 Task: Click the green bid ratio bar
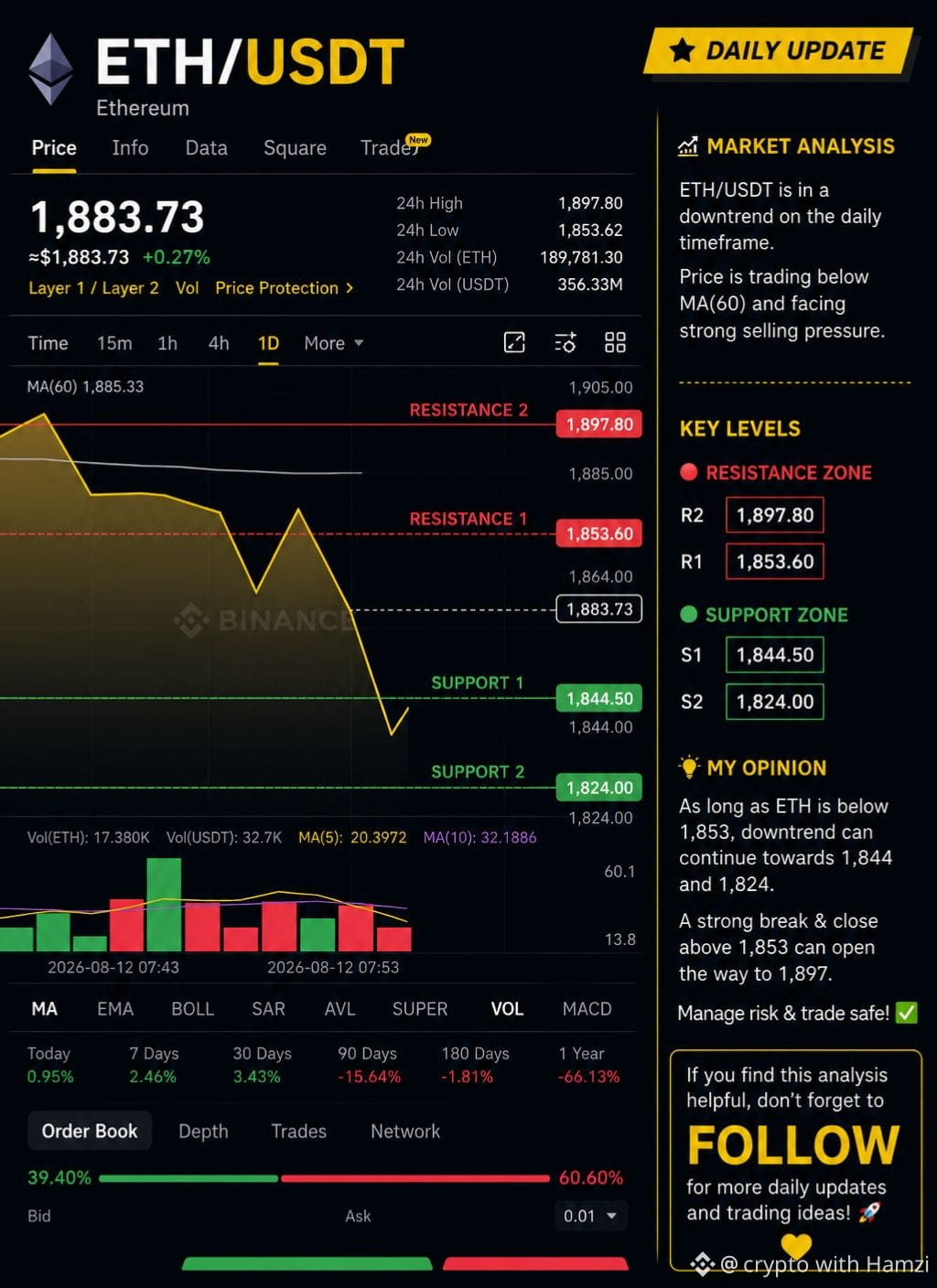[x=188, y=1178]
